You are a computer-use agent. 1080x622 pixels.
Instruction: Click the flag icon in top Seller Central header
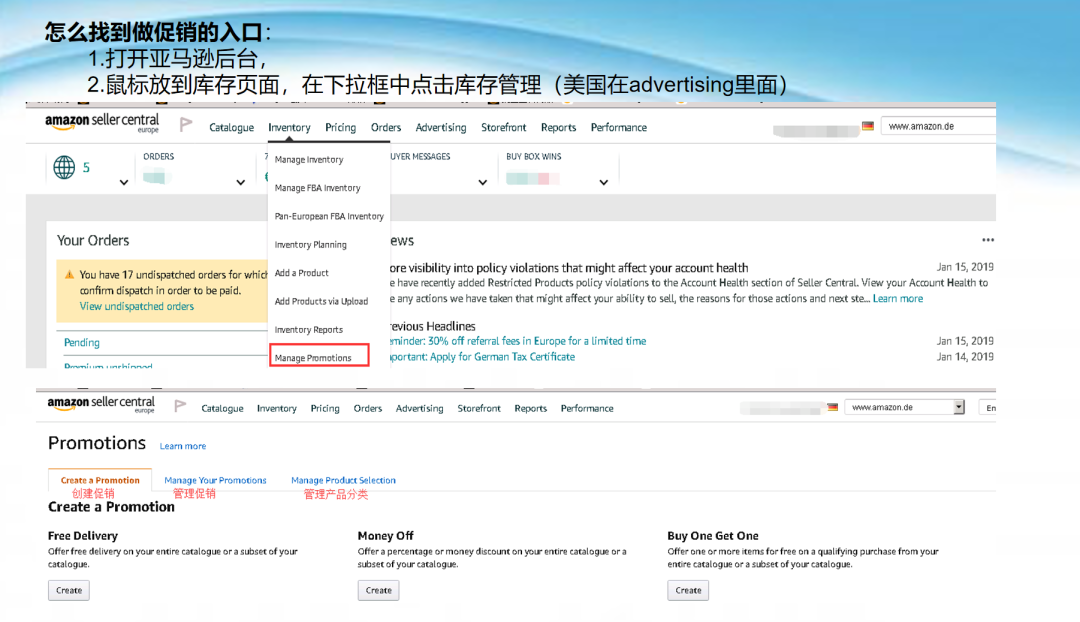coord(185,125)
